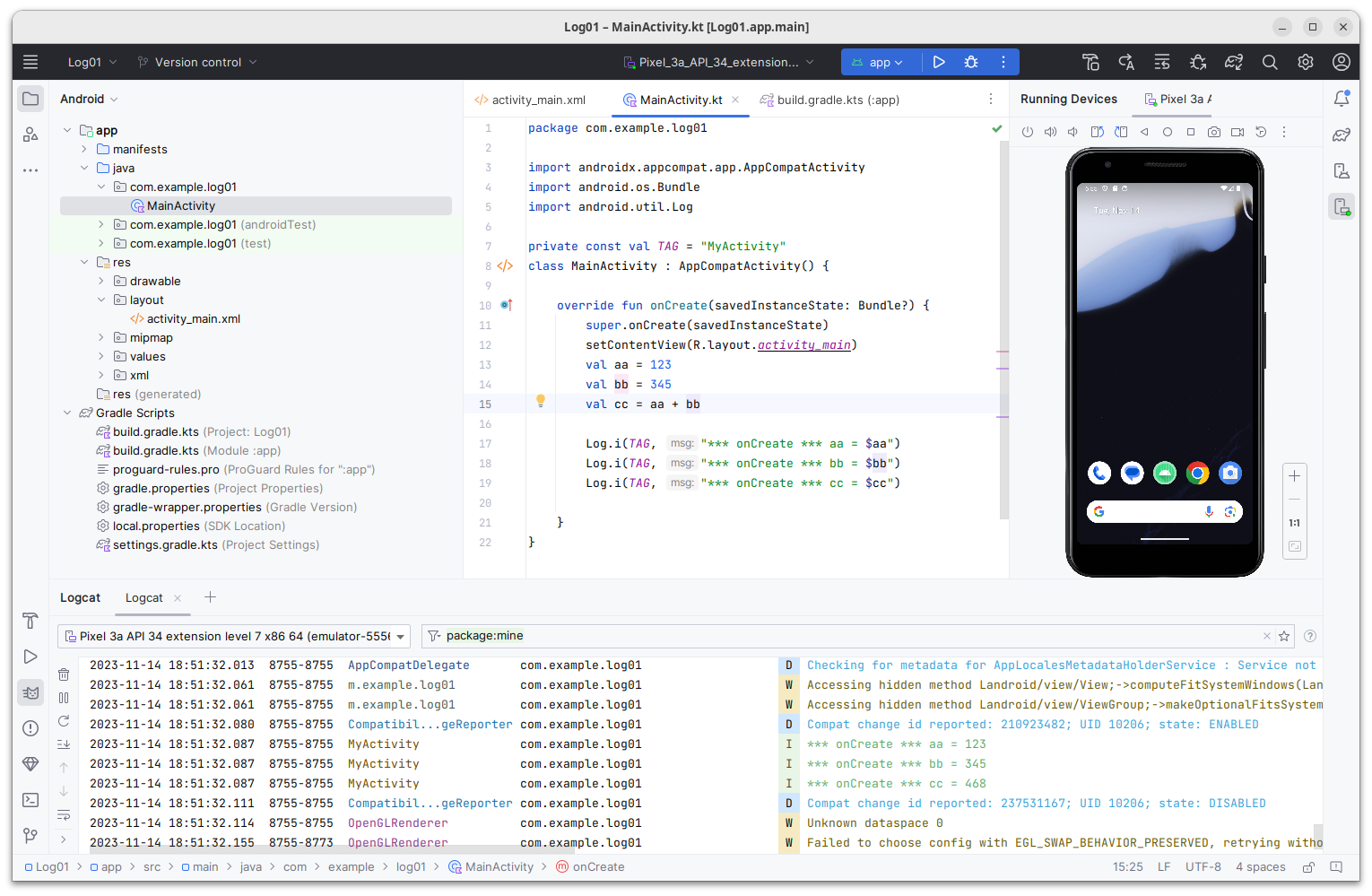
Task: Toggle scroll to end in Logcat
Action: coord(64,744)
